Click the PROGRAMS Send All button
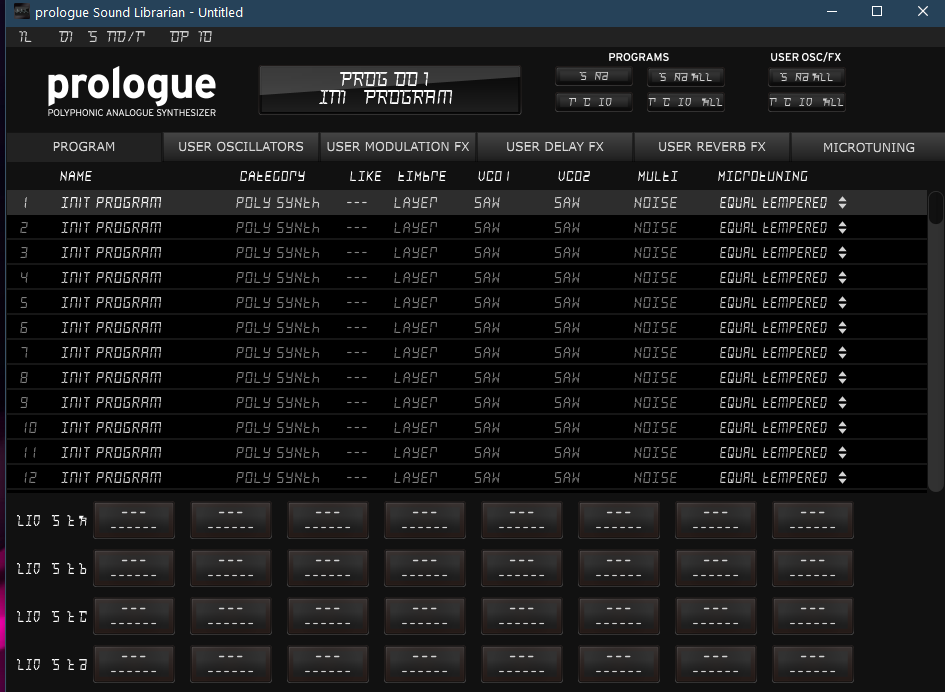Screen dimensions: 945x692 click(686, 77)
